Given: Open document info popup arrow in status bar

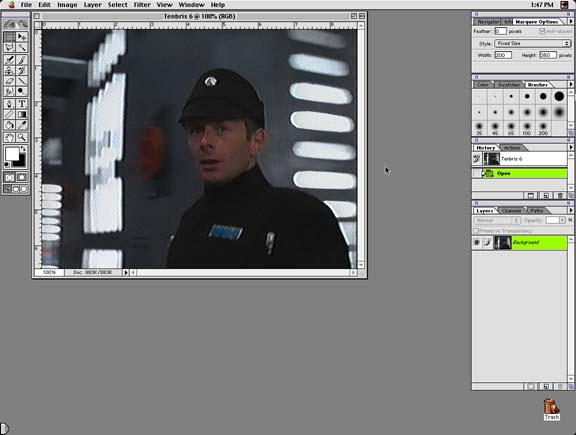Looking at the screenshot, I should [126, 273].
